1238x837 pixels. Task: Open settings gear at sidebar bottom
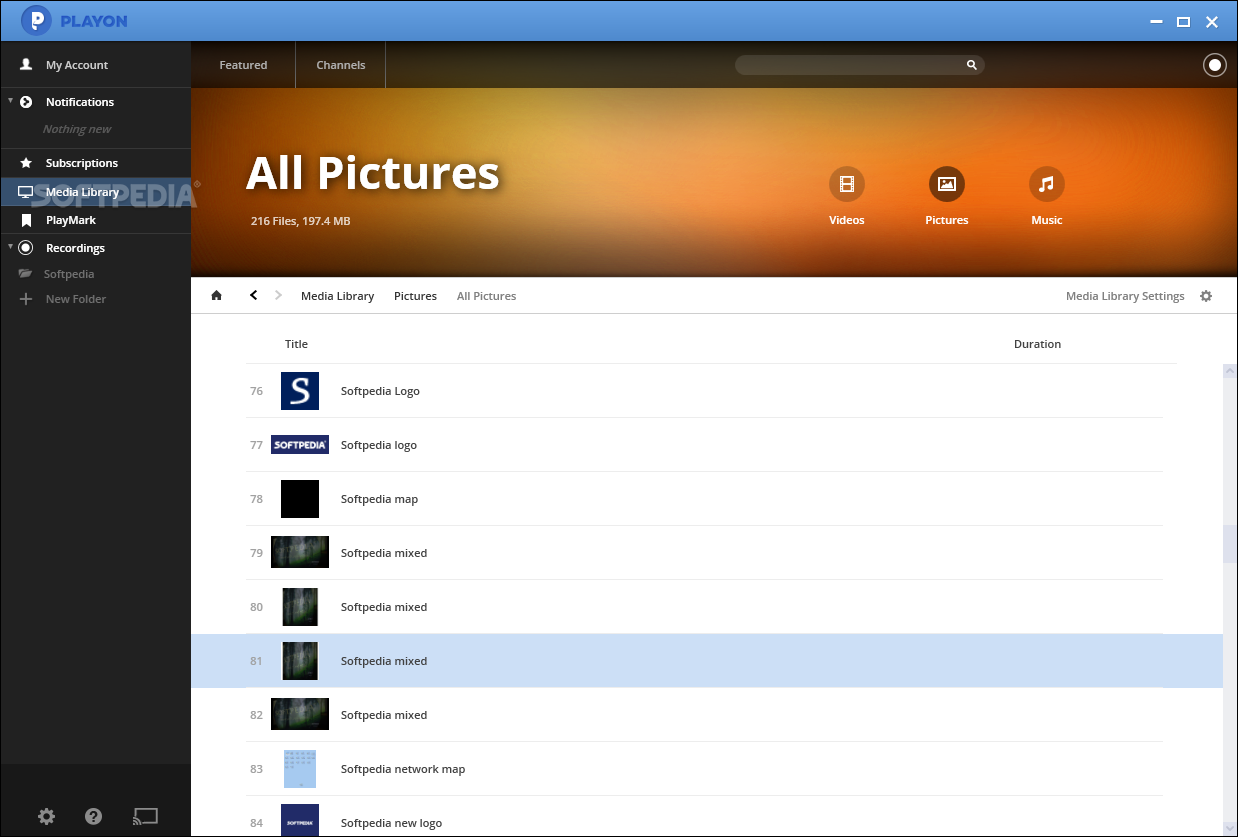click(47, 816)
